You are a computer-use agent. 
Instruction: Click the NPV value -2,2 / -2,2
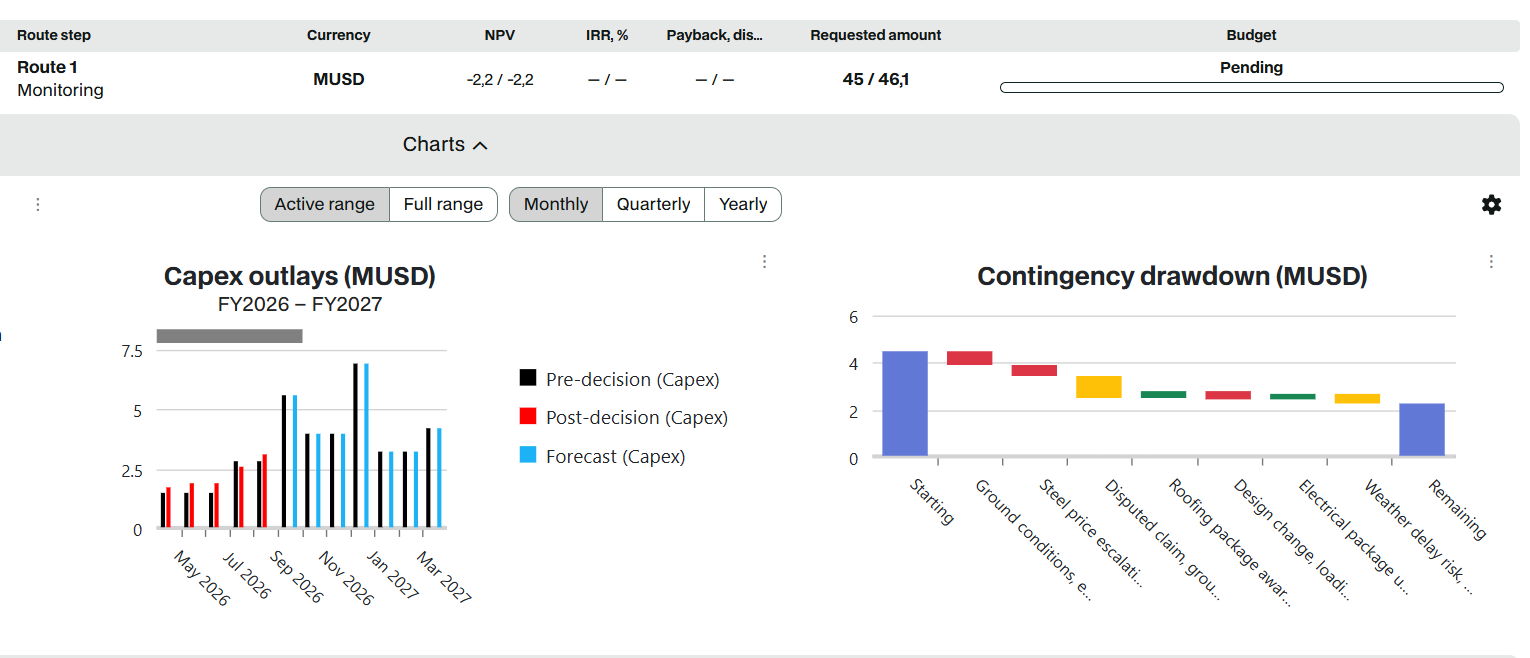[x=500, y=79]
